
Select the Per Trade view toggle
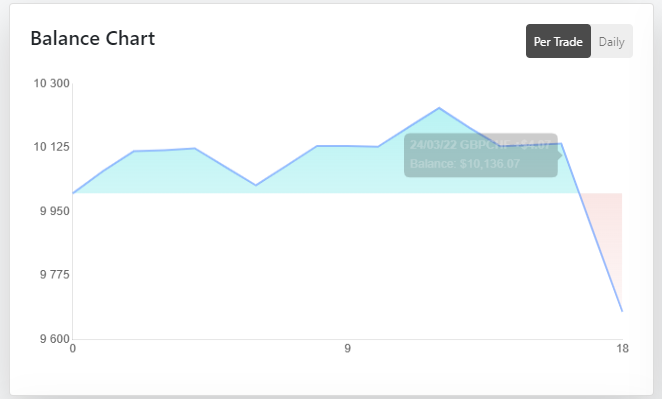click(558, 41)
